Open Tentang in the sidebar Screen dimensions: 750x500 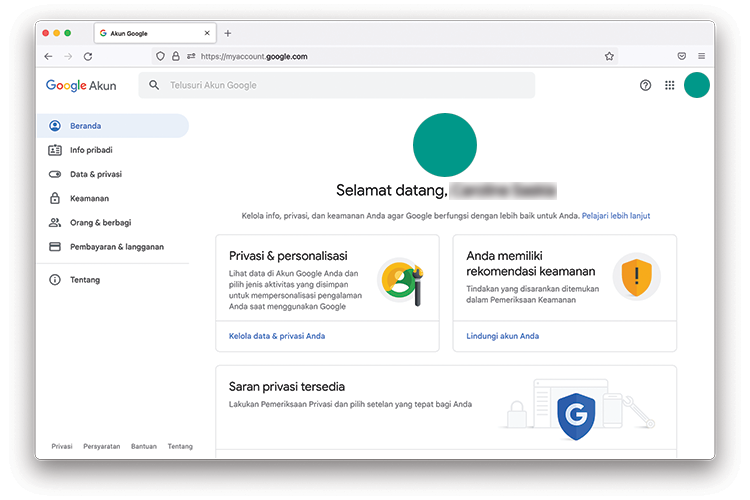click(x=113, y=279)
